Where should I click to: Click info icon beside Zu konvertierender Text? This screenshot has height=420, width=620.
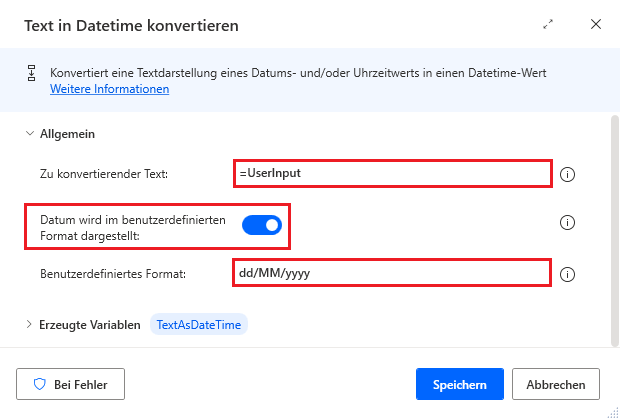[x=567, y=174]
